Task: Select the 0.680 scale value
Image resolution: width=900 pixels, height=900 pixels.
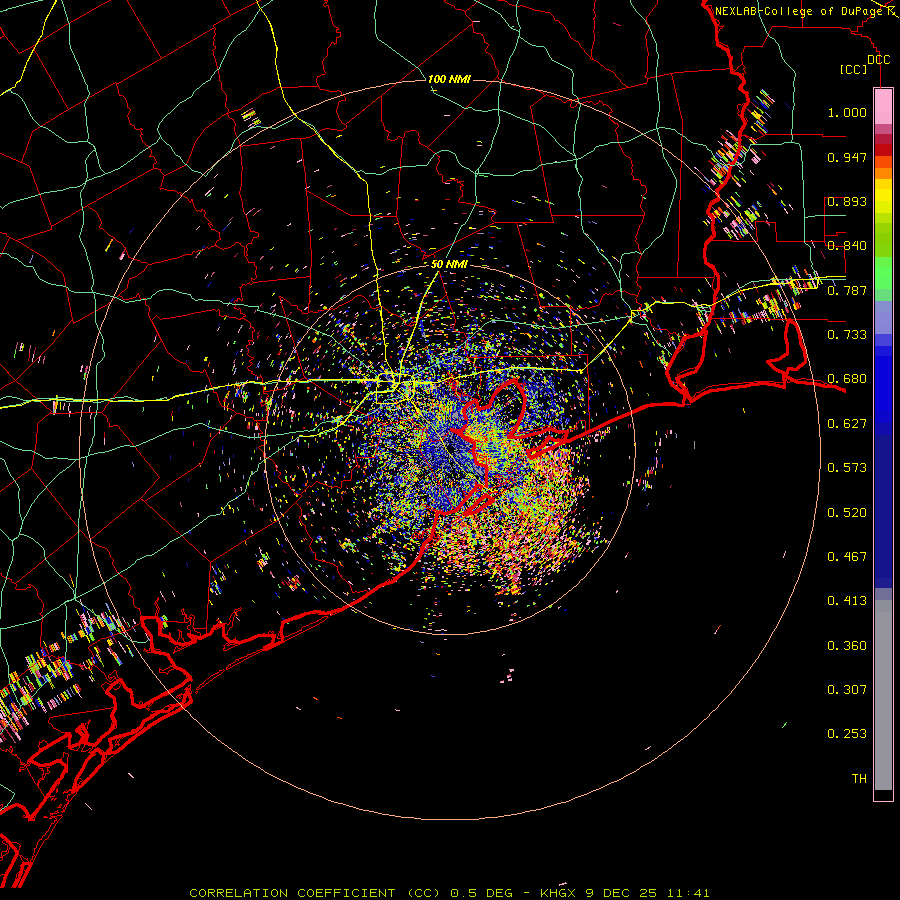Action: click(847, 379)
